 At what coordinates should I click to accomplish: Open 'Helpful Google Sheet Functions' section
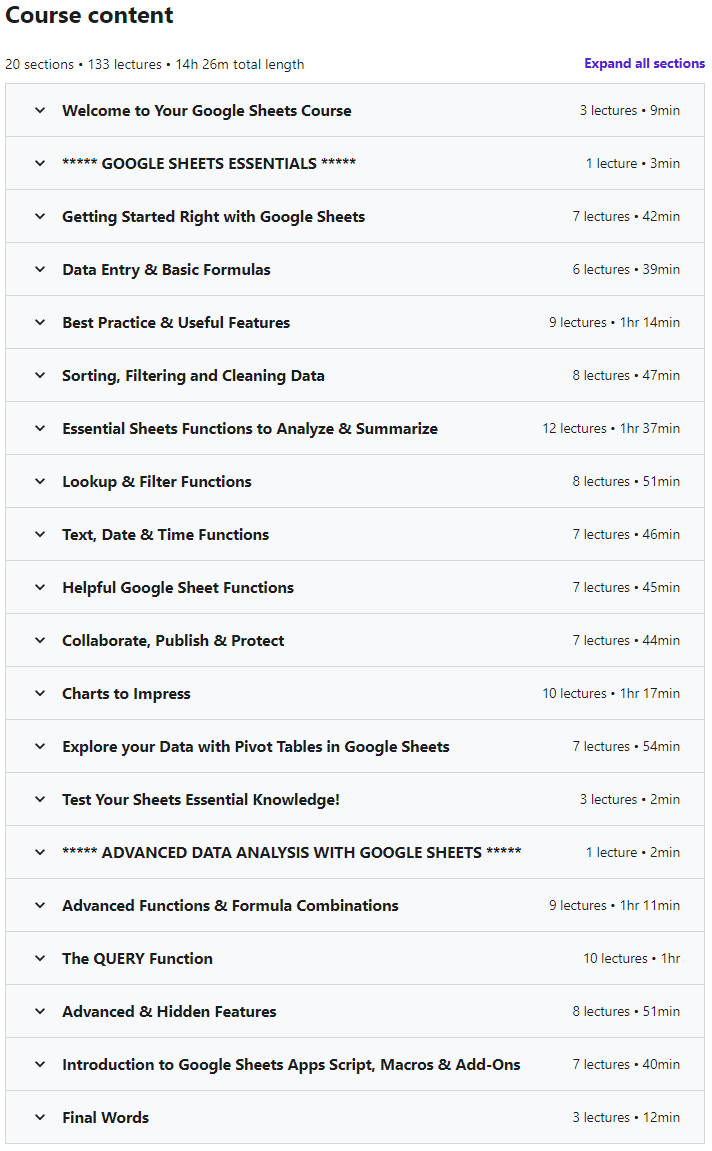tap(177, 587)
